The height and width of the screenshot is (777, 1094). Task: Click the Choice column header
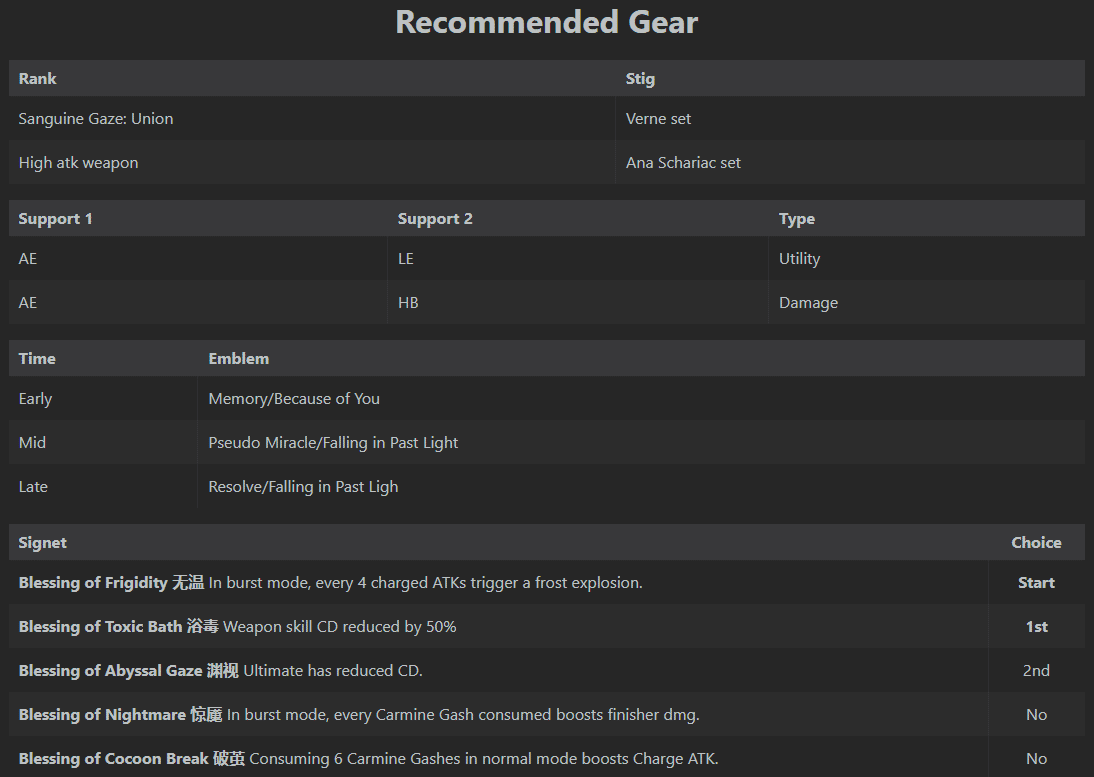1036,543
